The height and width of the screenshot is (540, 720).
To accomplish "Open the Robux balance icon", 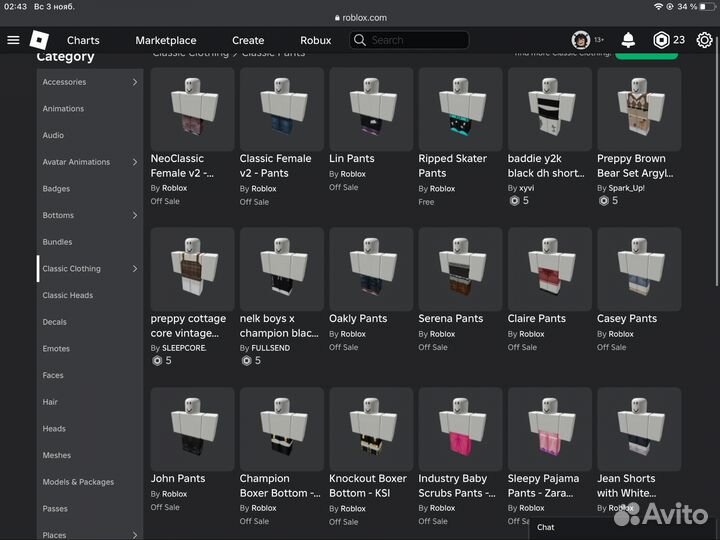I will click(x=661, y=40).
